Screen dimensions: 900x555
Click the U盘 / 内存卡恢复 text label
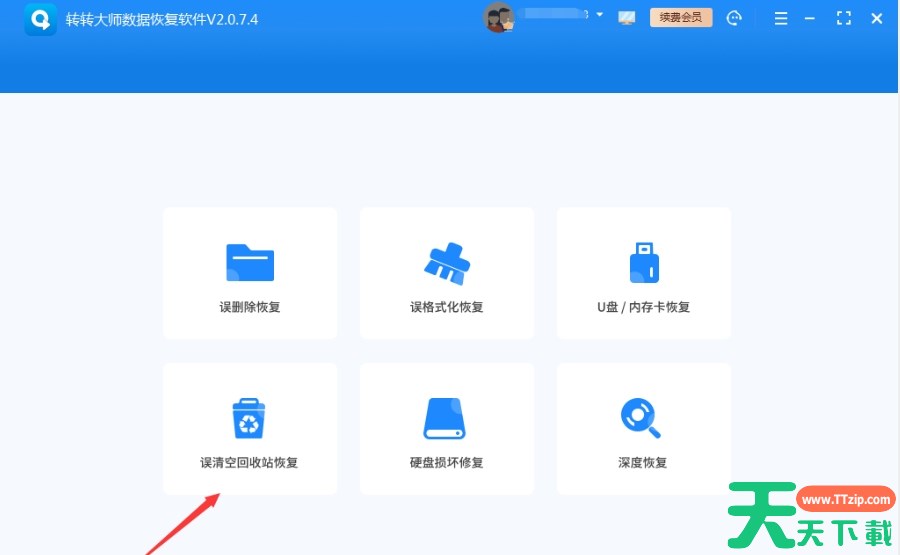(643, 307)
